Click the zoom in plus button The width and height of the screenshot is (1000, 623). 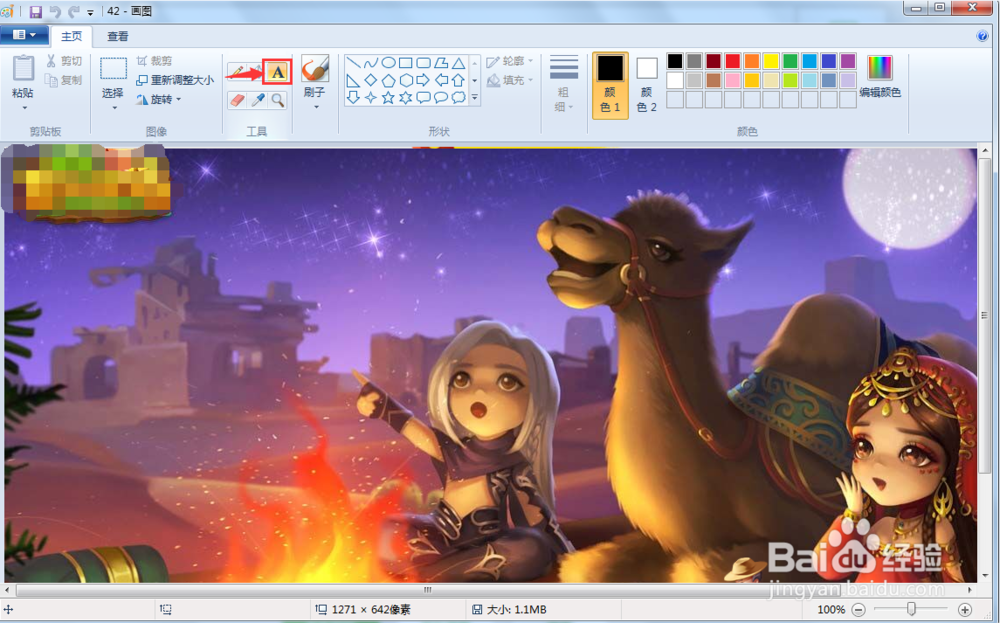click(965, 610)
